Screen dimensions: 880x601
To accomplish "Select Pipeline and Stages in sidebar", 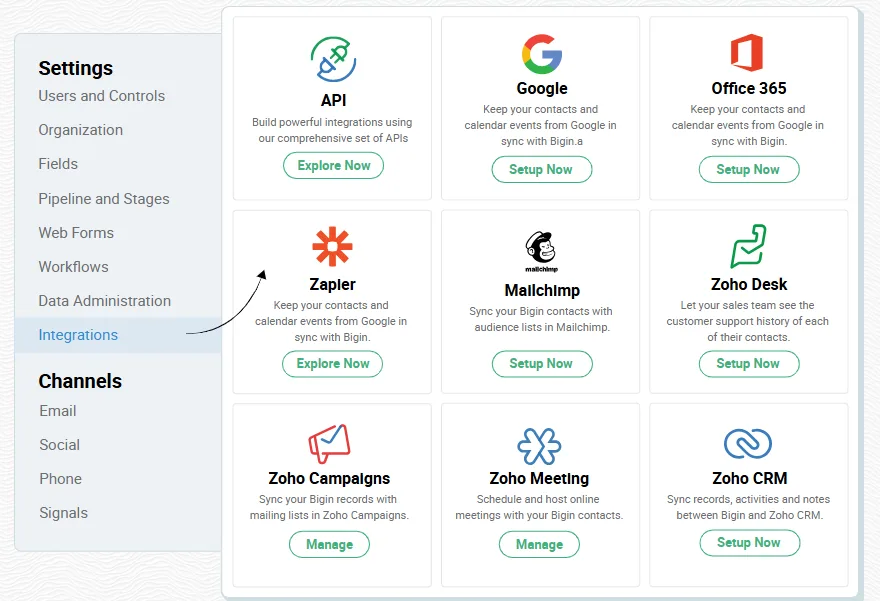I will tap(104, 199).
